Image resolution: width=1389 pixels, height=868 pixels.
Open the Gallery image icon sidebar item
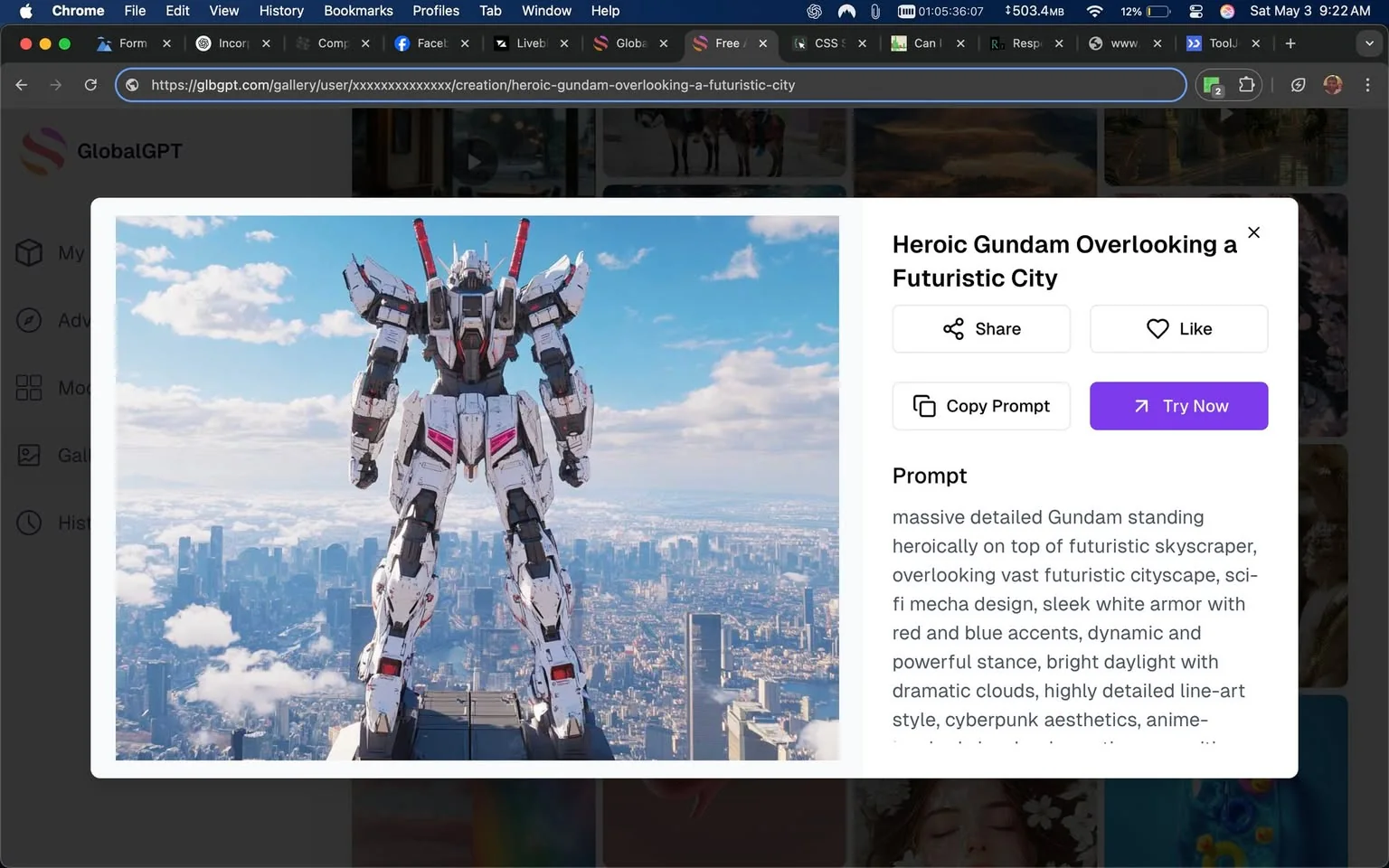29,455
